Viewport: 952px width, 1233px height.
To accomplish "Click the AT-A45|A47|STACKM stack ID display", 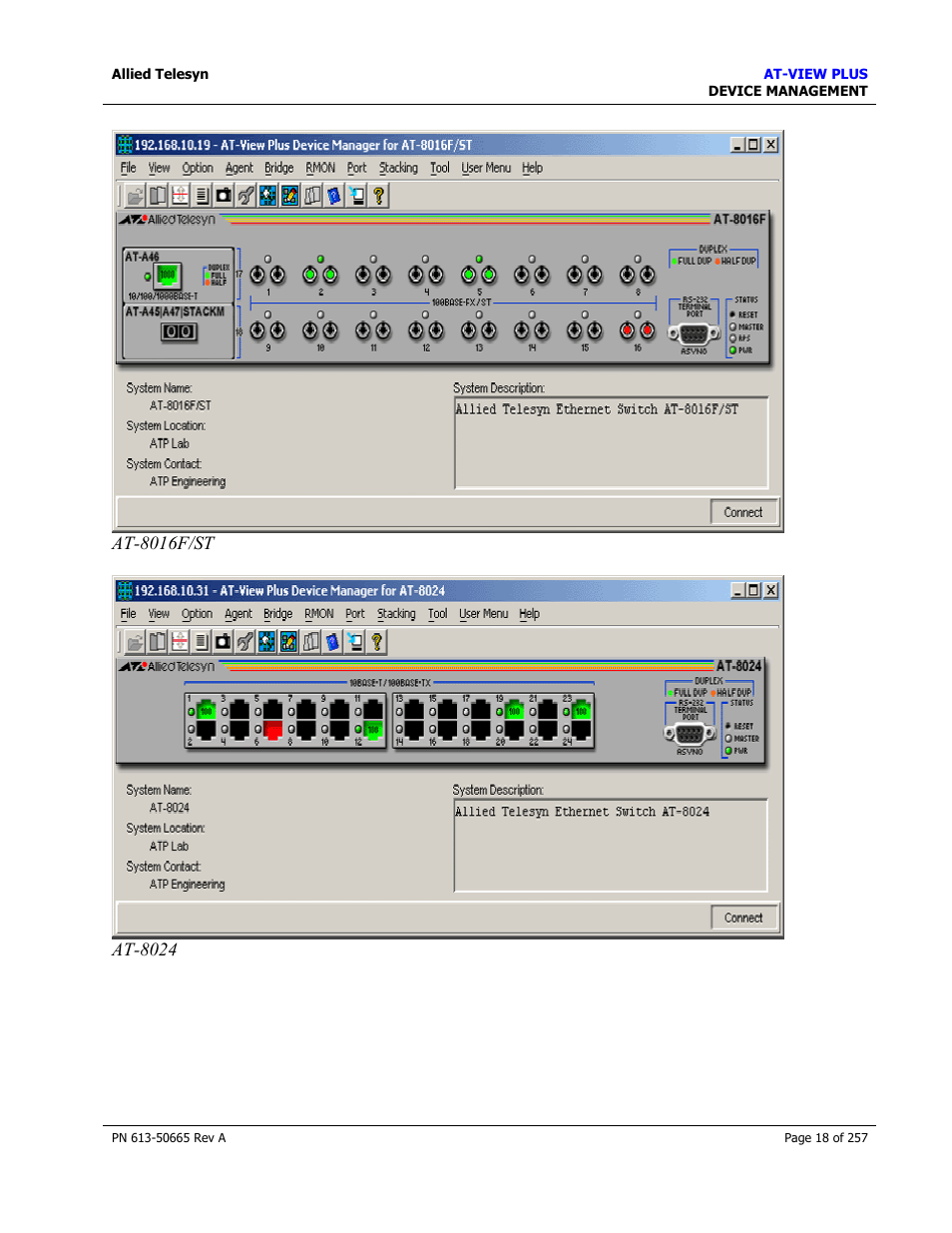I will (180, 331).
